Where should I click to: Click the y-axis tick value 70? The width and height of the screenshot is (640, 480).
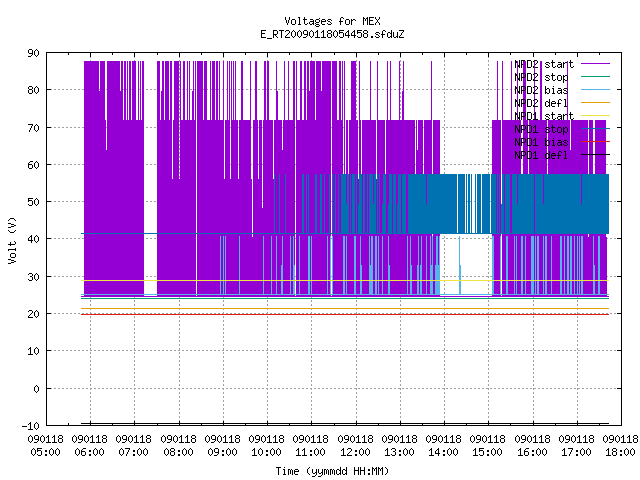[33, 128]
